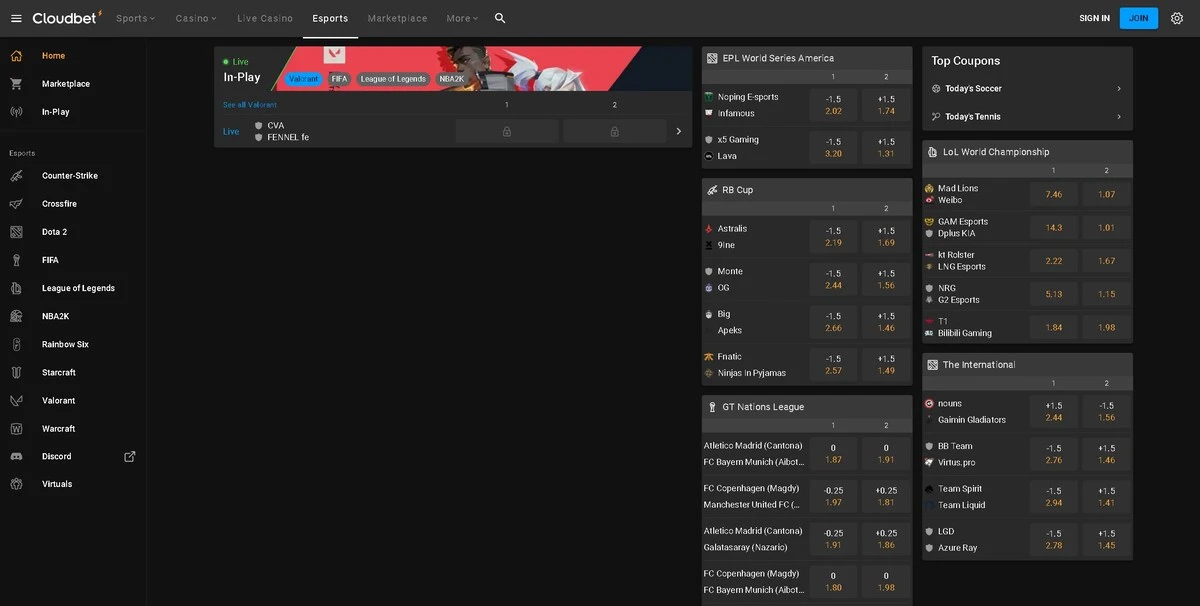Select the NBA2K filter chip in In-Play
This screenshot has height=606, width=1200.
pyautogui.click(x=451, y=79)
